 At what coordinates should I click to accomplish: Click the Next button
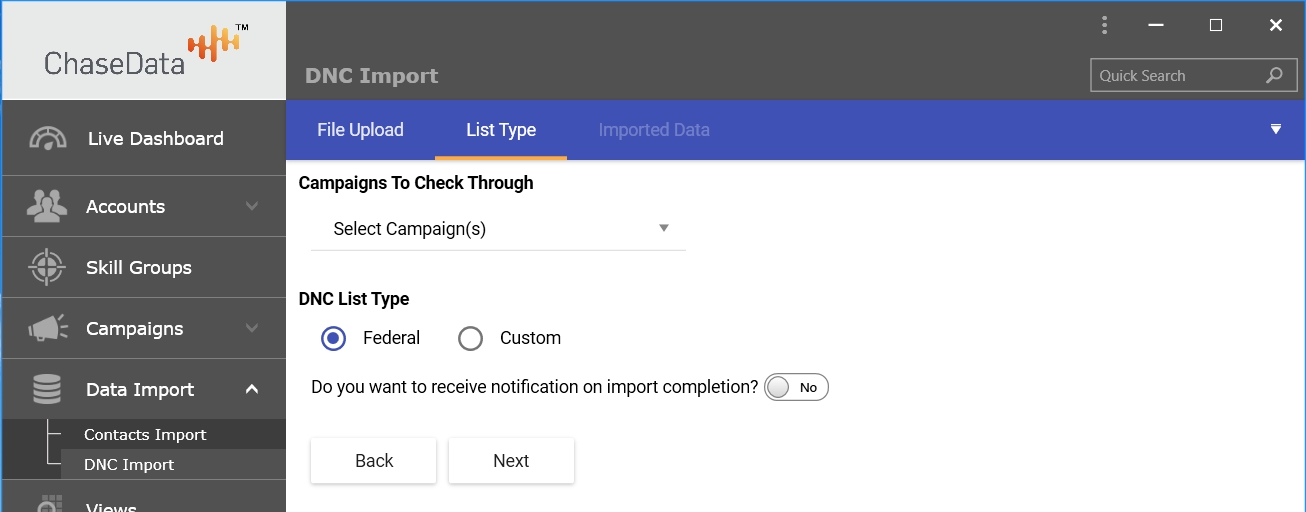click(x=511, y=461)
